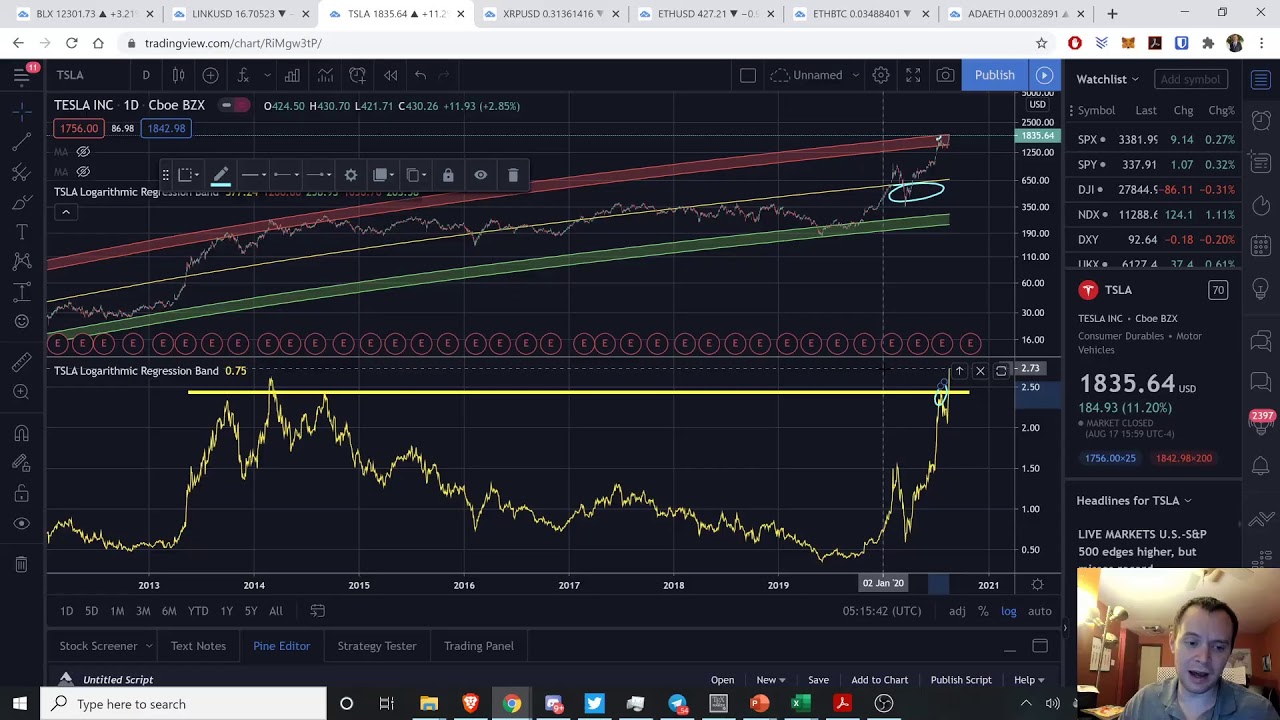Viewport: 1280px width, 720px height.
Task: Open candlestick chart style selector
Action: click(x=178, y=75)
